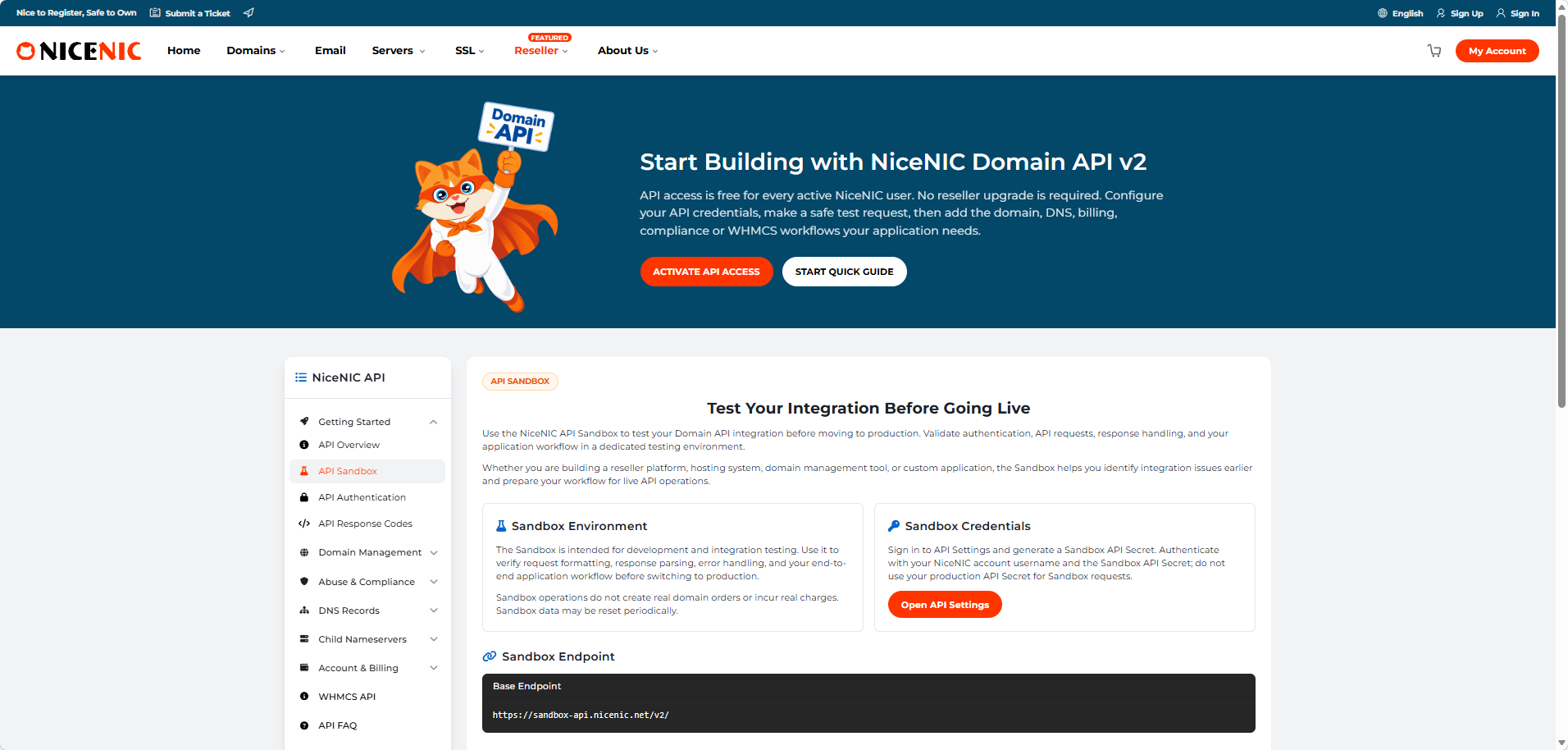Change the English language selector
Image resolution: width=1568 pixels, height=750 pixels.
coord(1401,13)
